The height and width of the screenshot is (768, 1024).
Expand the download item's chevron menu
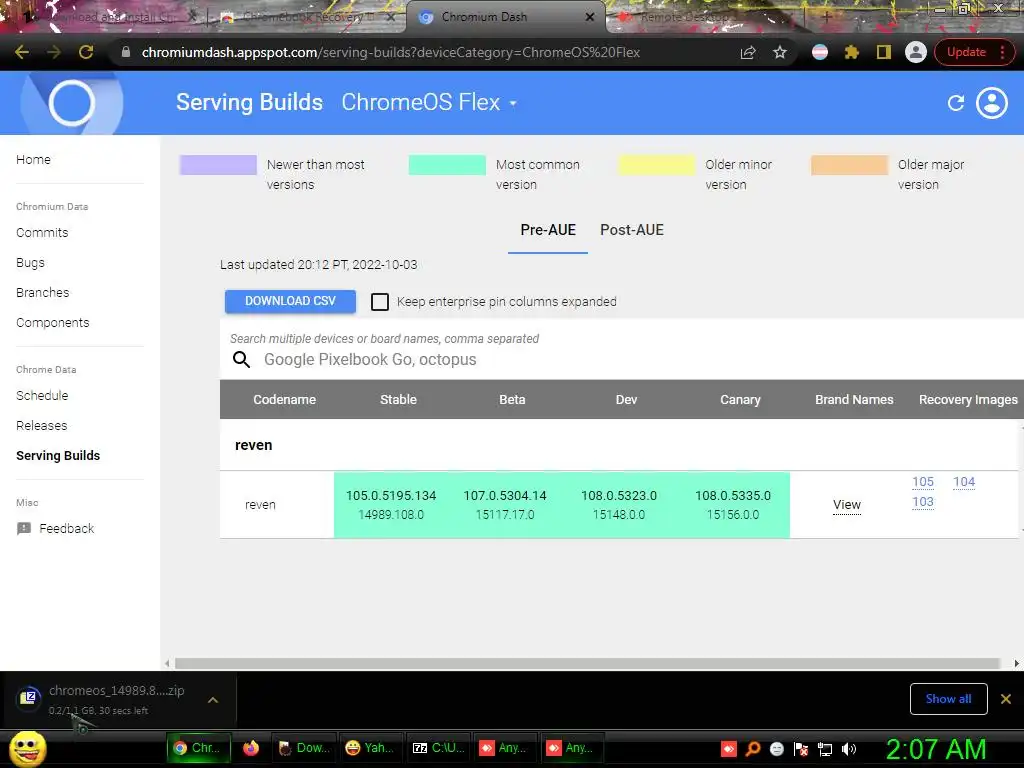[x=213, y=699]
